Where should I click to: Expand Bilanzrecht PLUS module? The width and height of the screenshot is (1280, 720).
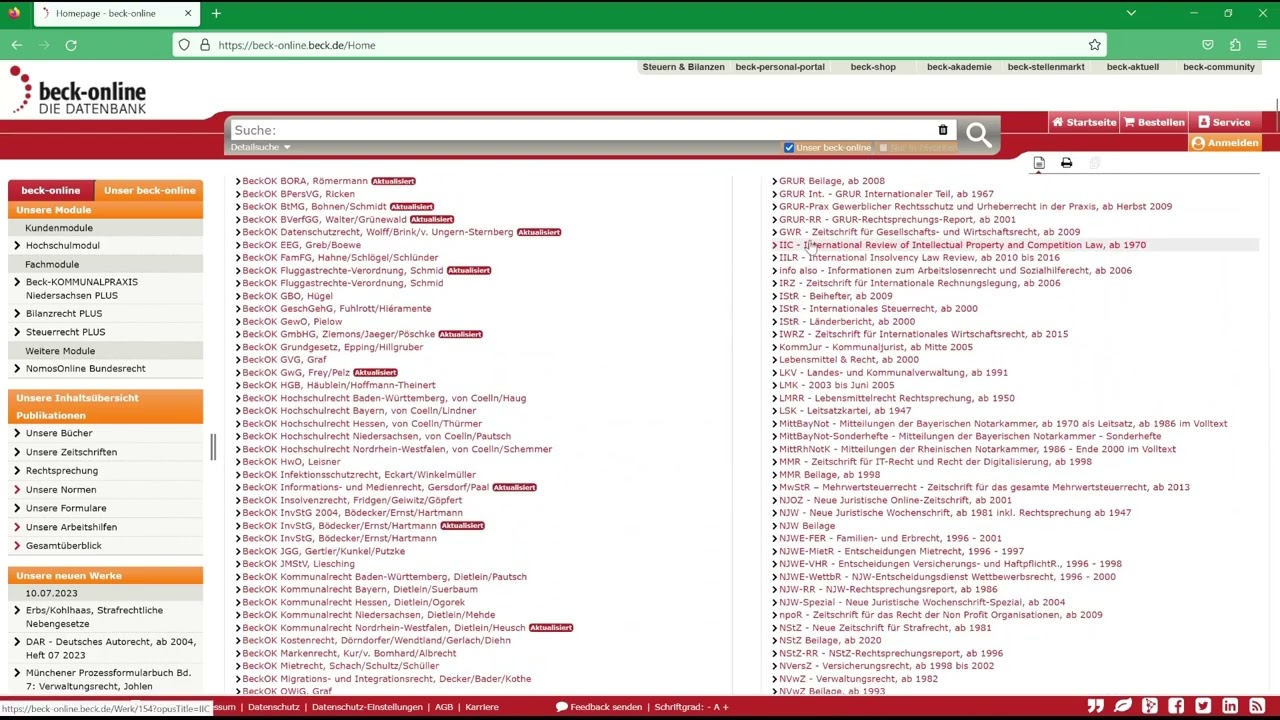coord(17,314)
